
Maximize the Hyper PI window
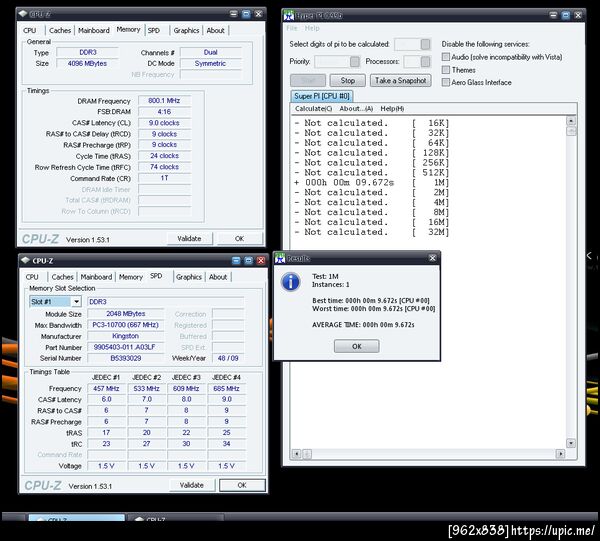(566, 15)
